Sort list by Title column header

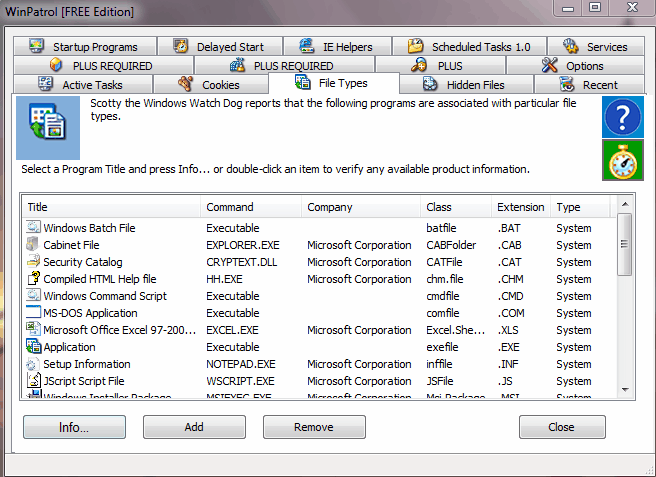tap(111, 207)
